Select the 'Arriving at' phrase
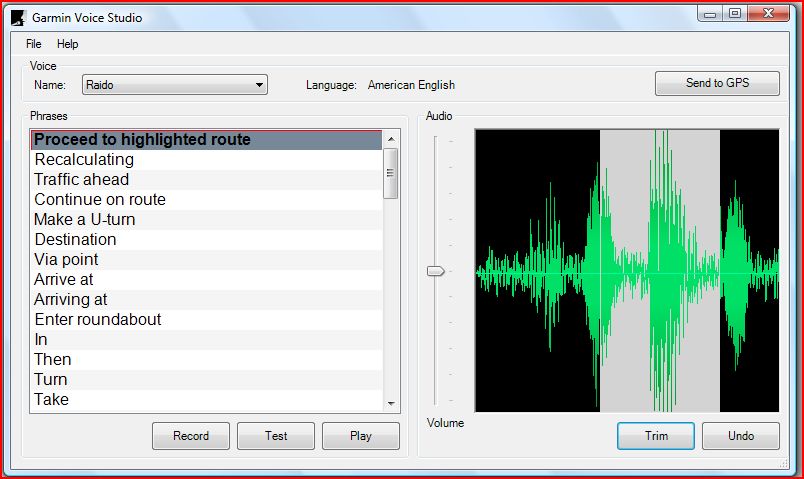 206,300
